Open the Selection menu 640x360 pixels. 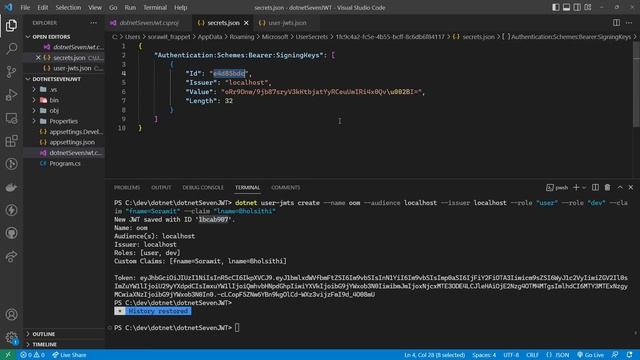[x=68, y=7]
